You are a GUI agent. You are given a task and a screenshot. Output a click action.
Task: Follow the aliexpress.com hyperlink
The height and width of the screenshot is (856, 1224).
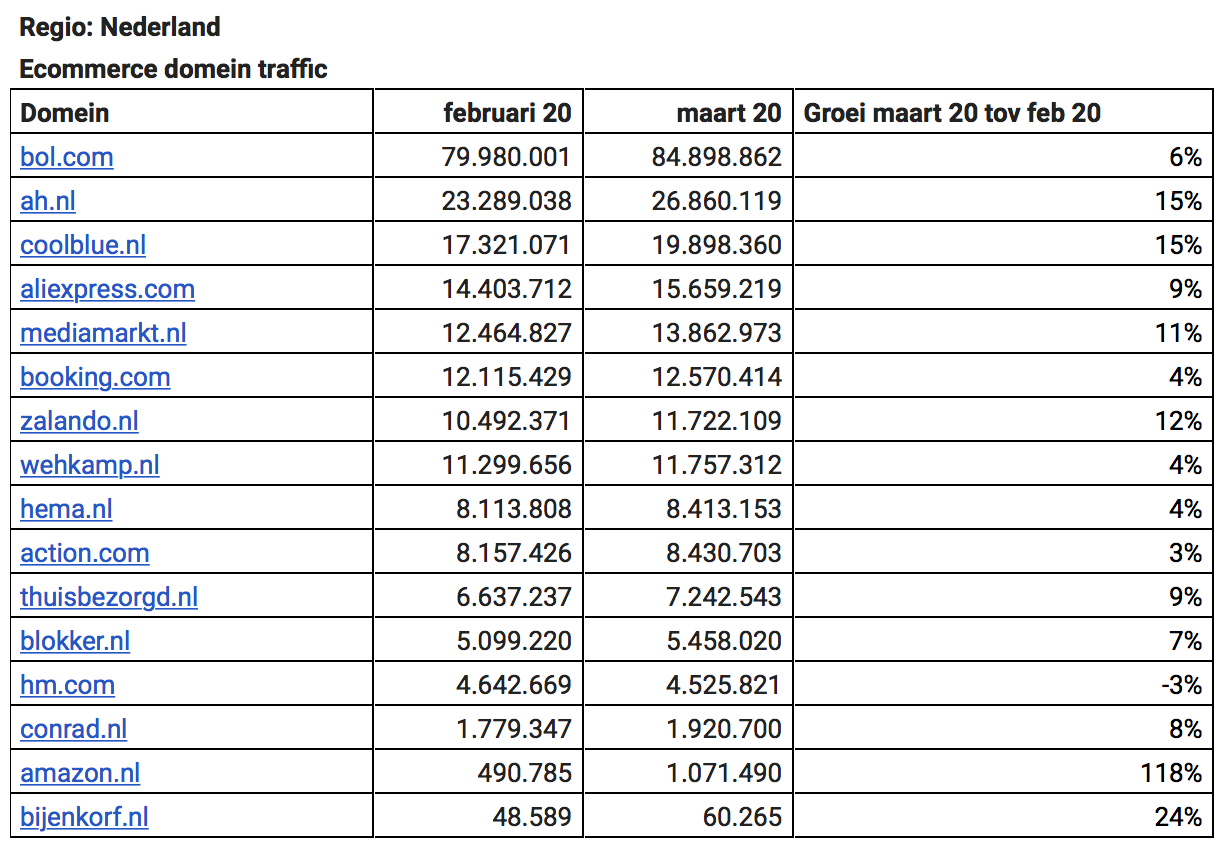click(107, 289)
